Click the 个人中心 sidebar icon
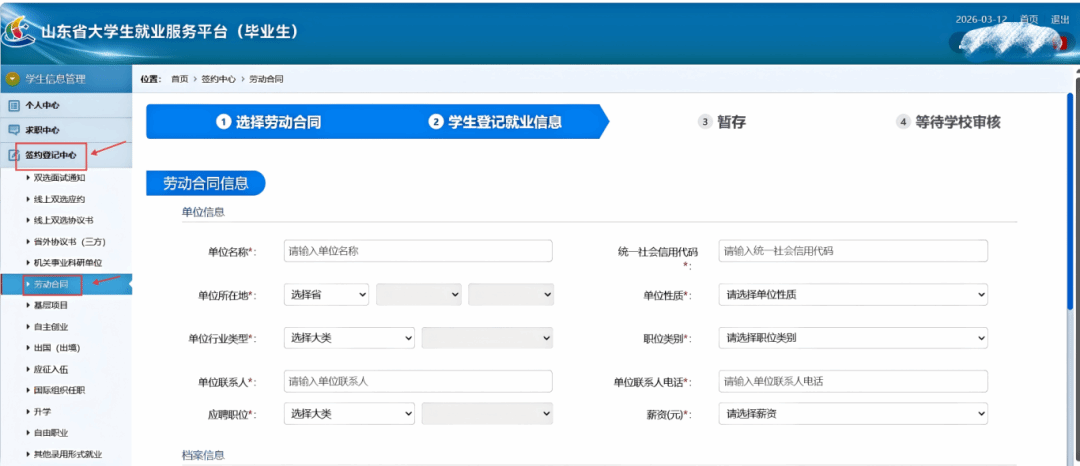This screenshot has width=1080, height=466. (x=13, y=105)
